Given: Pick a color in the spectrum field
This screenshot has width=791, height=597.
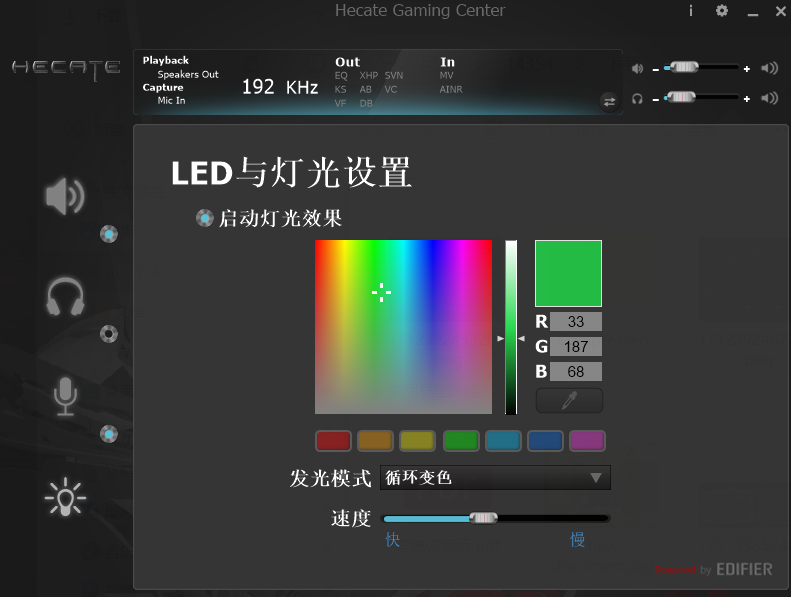Looking at the screenshot, I should tap(403, 327).
